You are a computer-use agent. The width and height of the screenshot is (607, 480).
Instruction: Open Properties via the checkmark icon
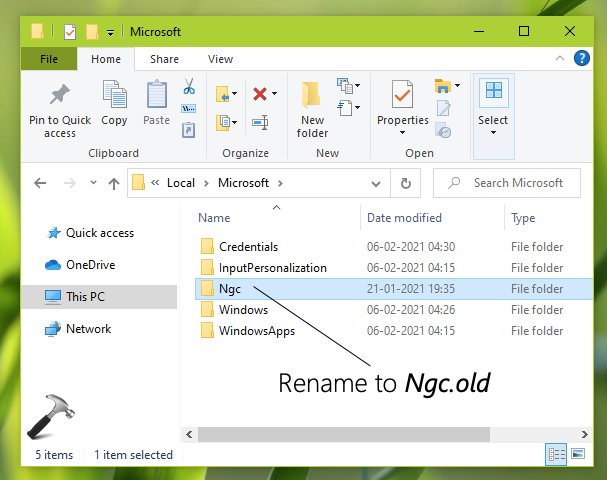pos(402,94)
